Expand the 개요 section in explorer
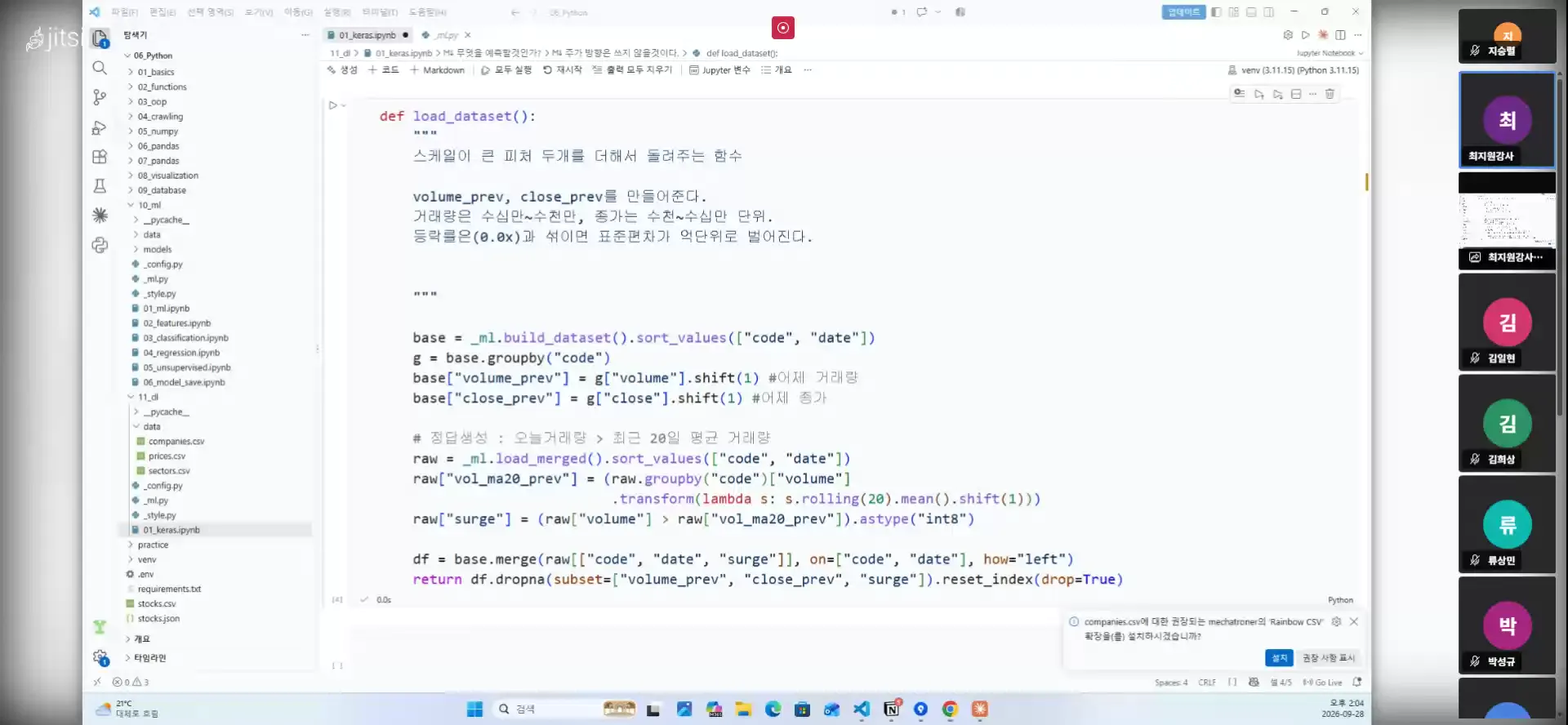Viewport: 1568px width, 725px height. point(141,639)
